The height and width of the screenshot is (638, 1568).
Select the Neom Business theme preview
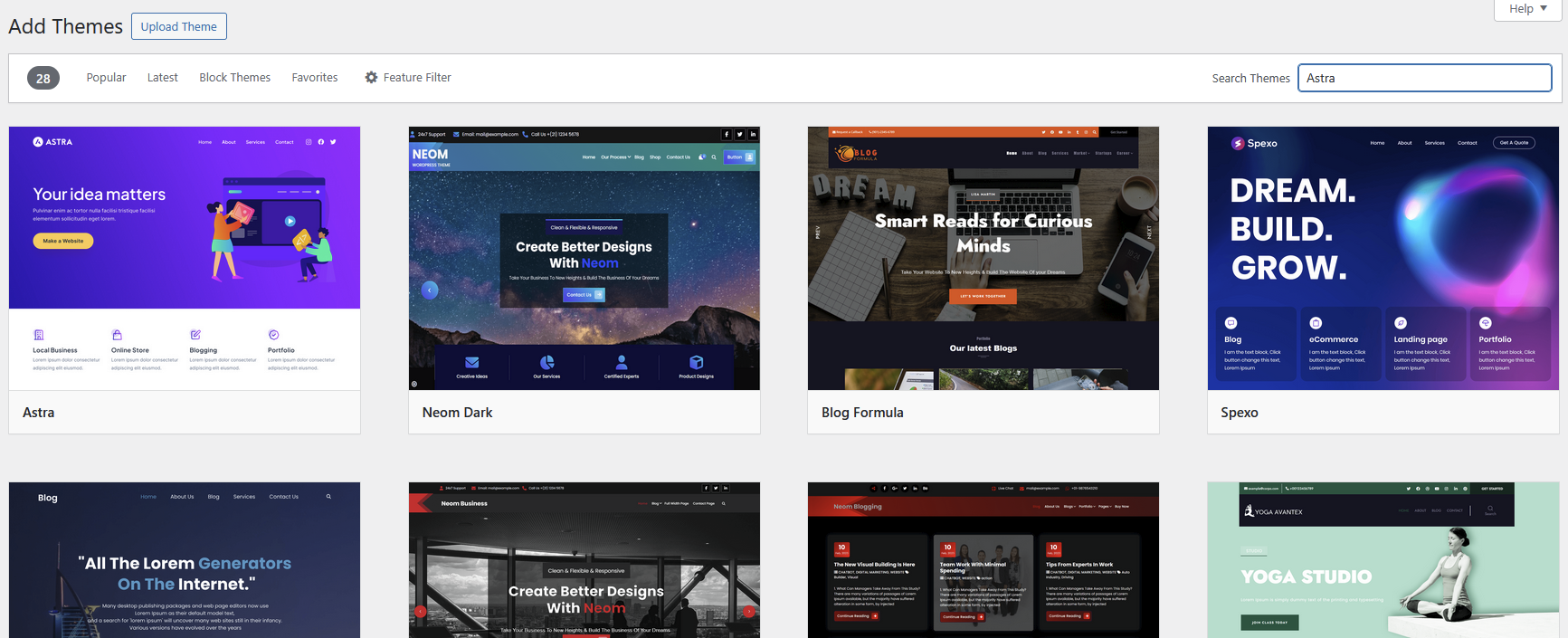[584, 559]
